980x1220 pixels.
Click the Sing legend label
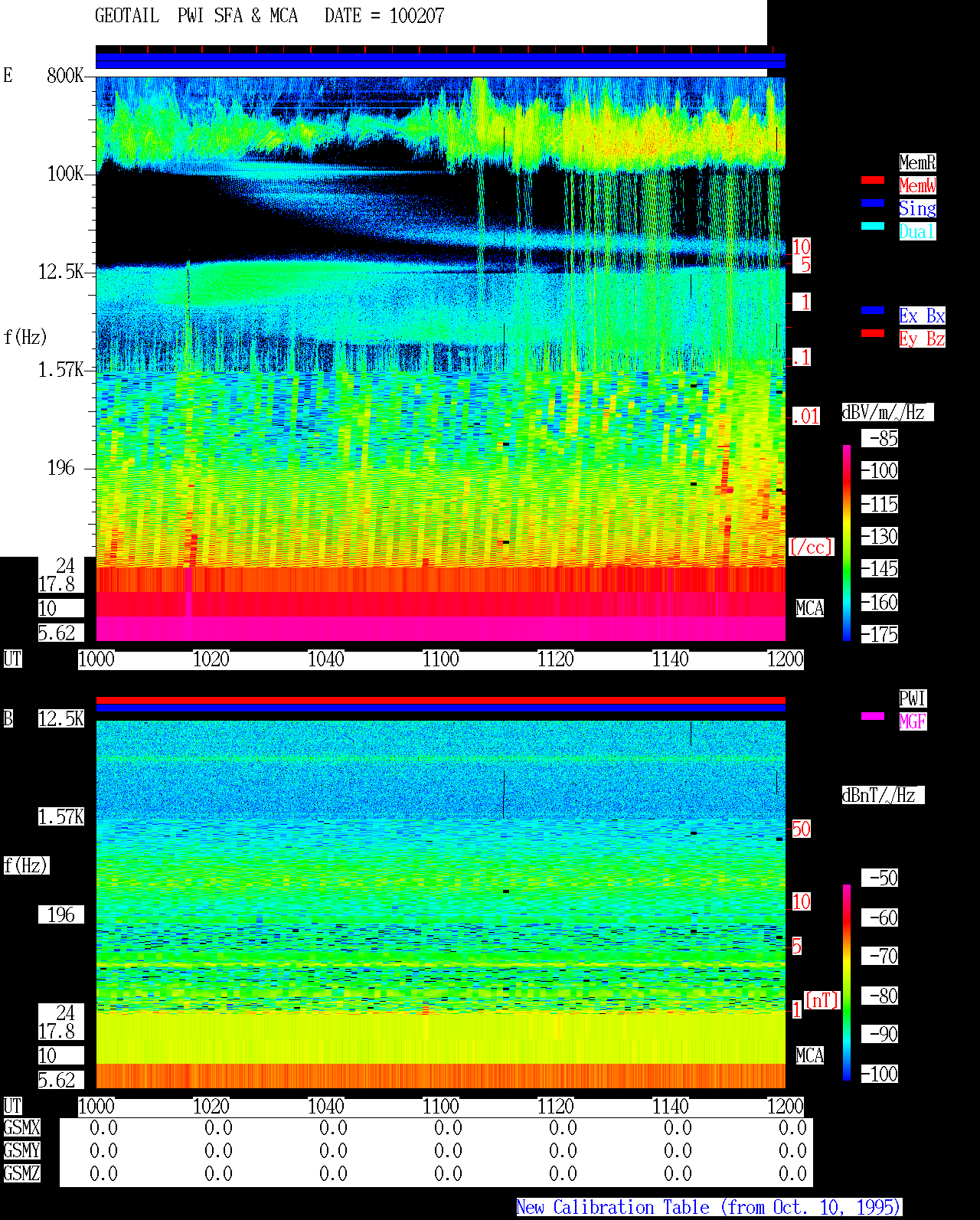917,208
